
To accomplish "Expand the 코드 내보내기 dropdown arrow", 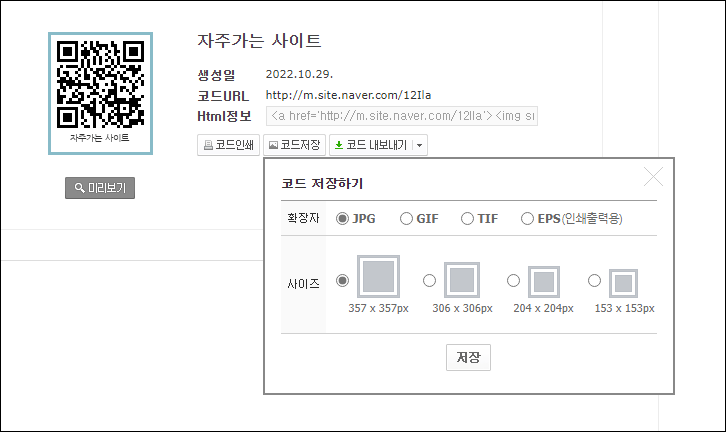I will tap(419, 145).
